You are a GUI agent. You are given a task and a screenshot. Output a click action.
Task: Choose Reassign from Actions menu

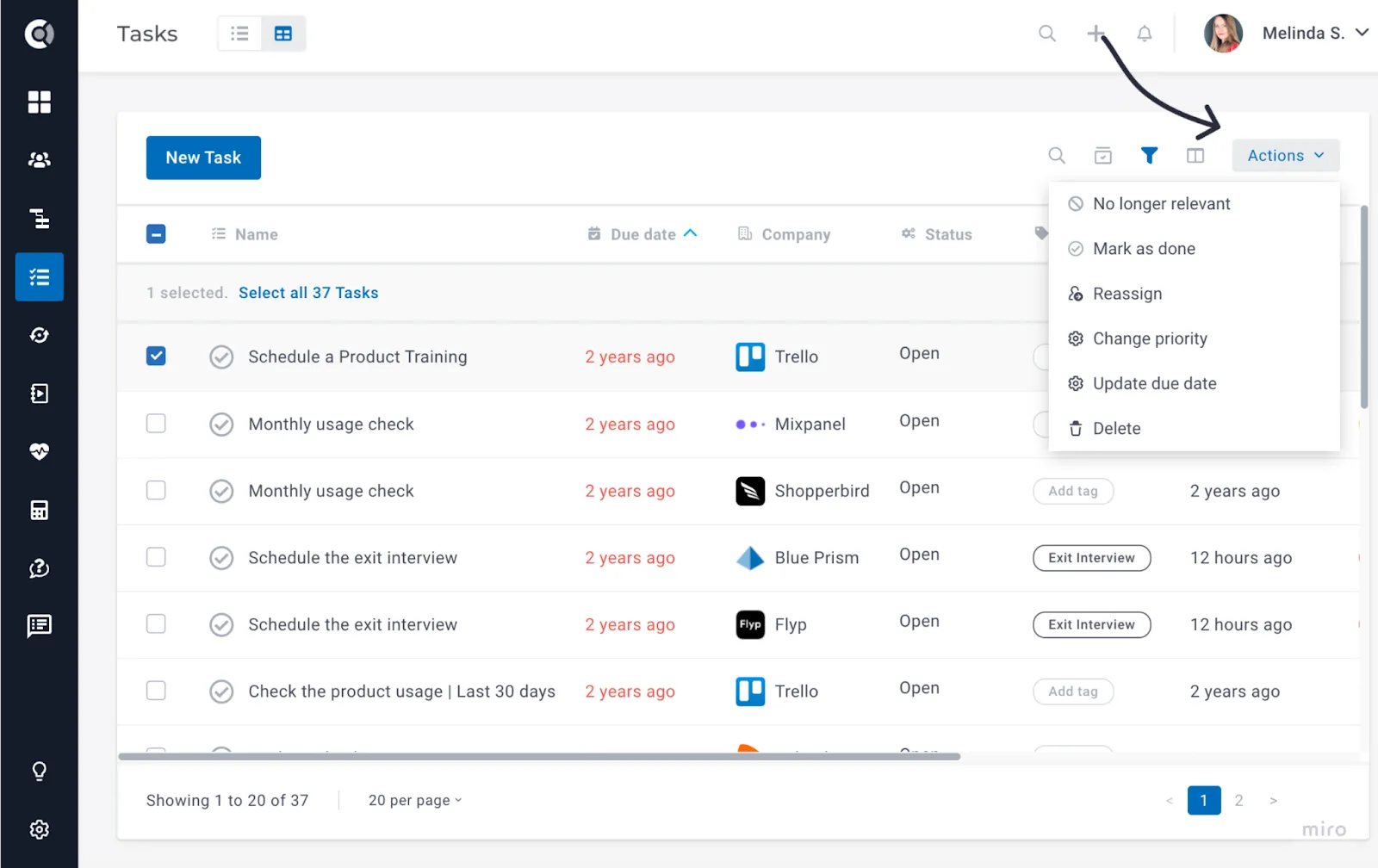point(1194,294)
